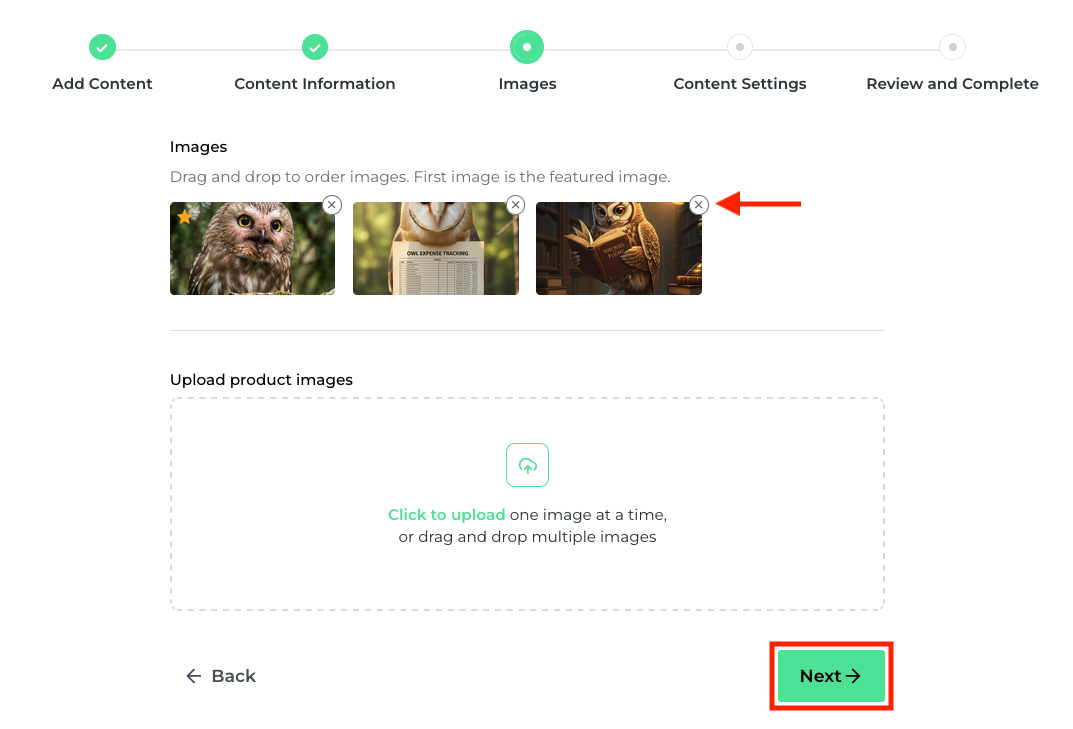This screenshot has width=1073, height=729.
Task: Click the 'Click to upload' link
Action: click(x=446, y=515)
